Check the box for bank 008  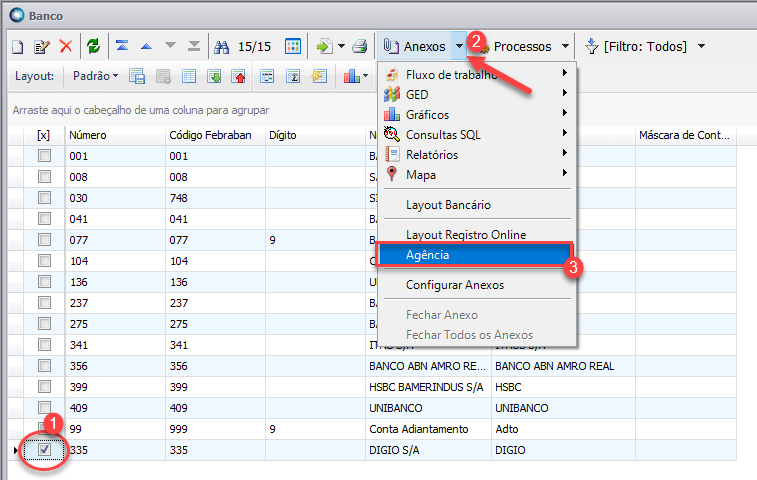point(44,177)
